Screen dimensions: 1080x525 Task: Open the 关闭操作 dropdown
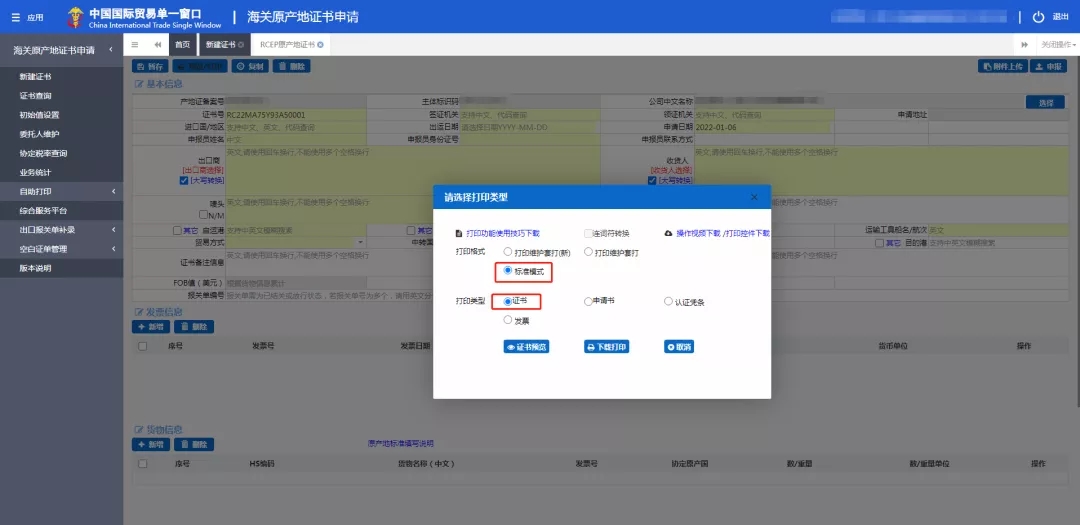(1058, 45)
